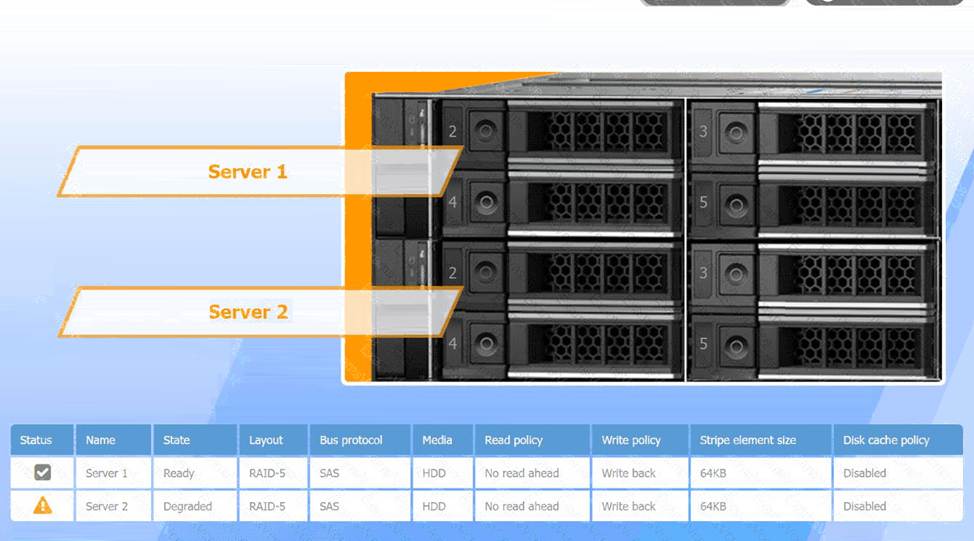Select the Server 2 name in table

[107, 506]
